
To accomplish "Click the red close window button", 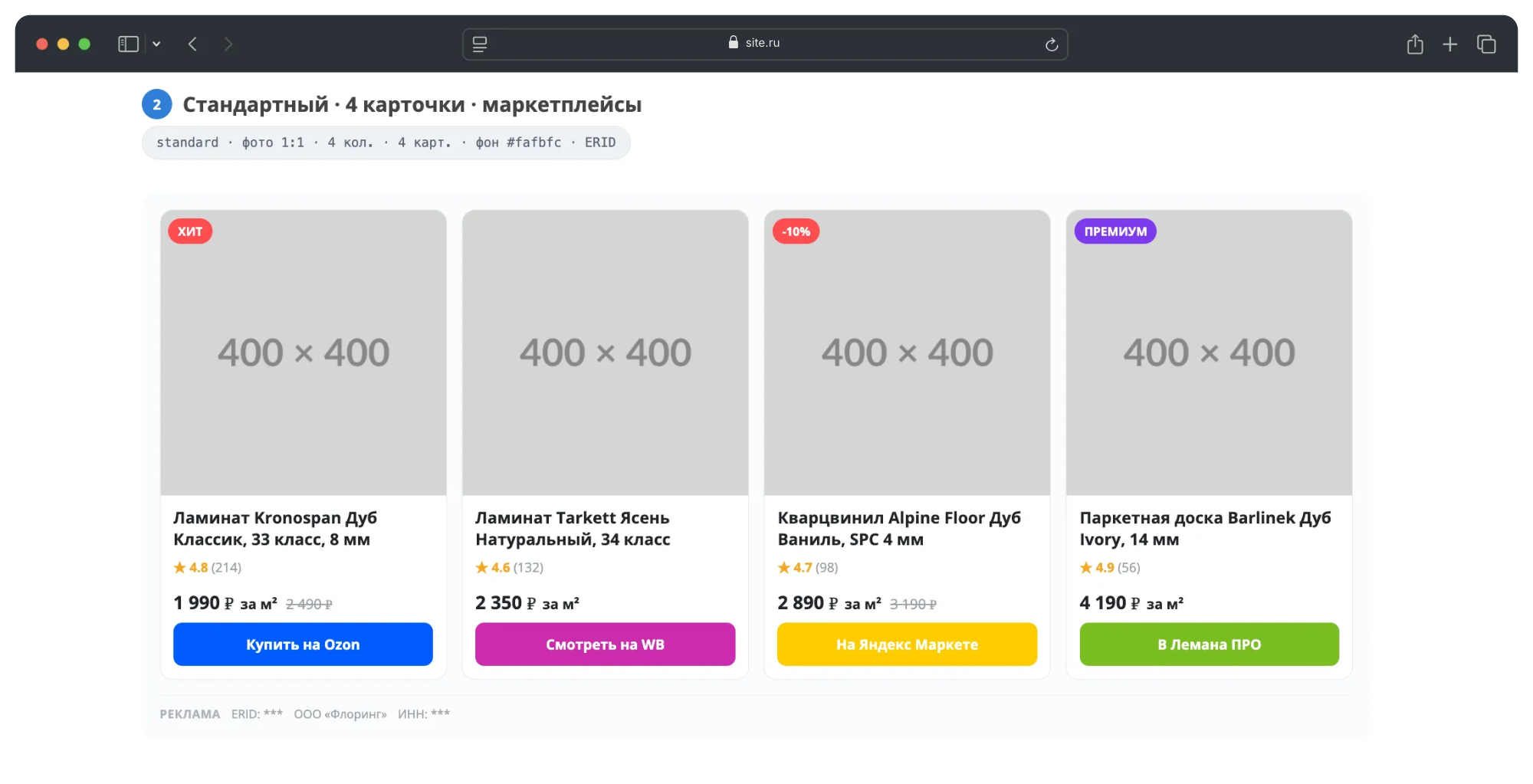I will pos(42,44).
